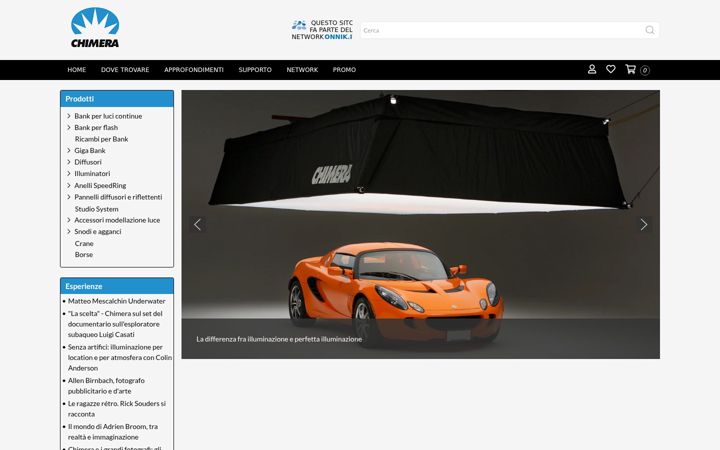Open the PROMO menu
The width and height of the screenshot is (720, 450).
344,70
